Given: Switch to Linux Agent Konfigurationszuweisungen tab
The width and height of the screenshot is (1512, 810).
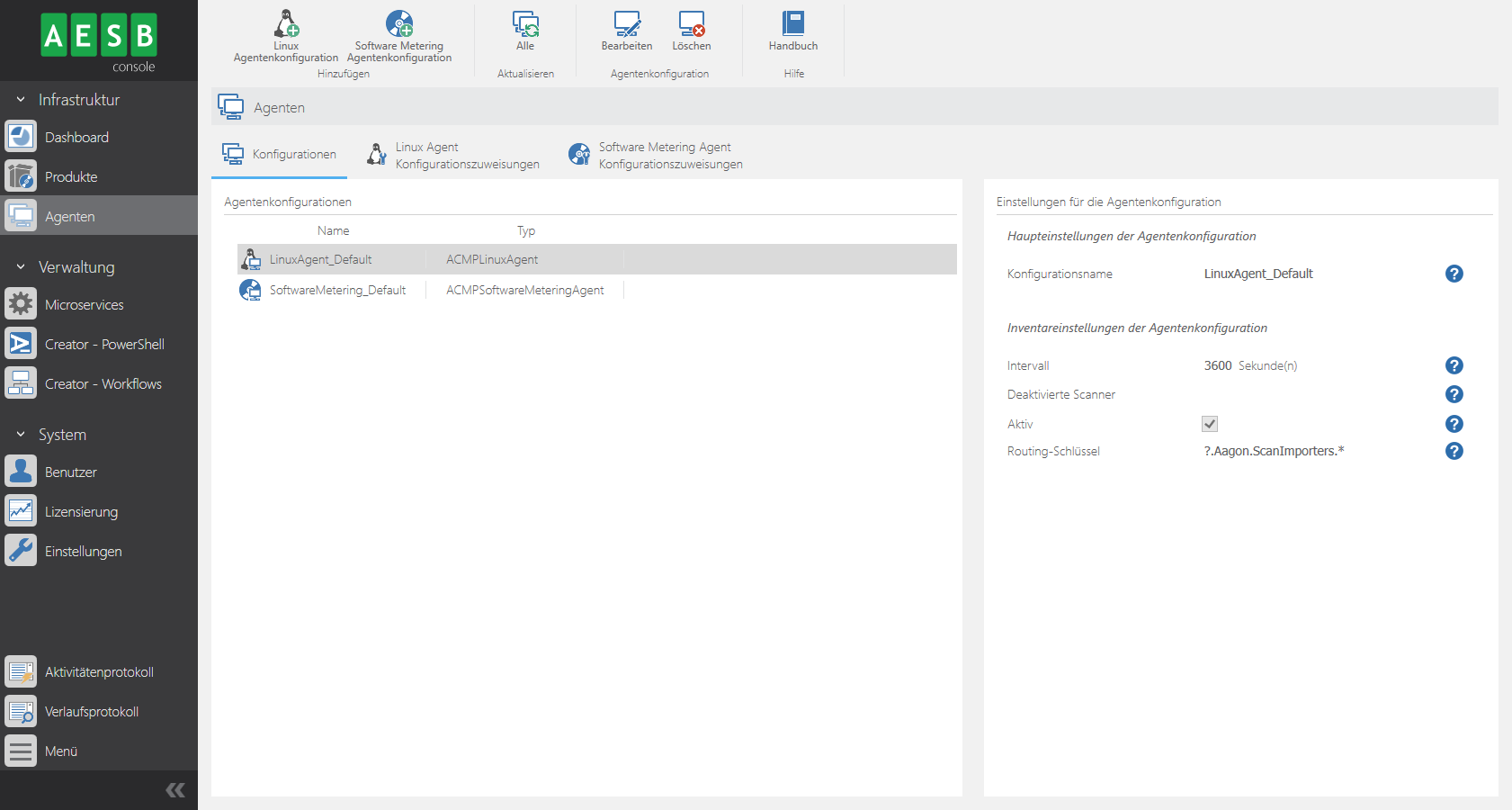Looking at the screenshot, I should point(454,155).
